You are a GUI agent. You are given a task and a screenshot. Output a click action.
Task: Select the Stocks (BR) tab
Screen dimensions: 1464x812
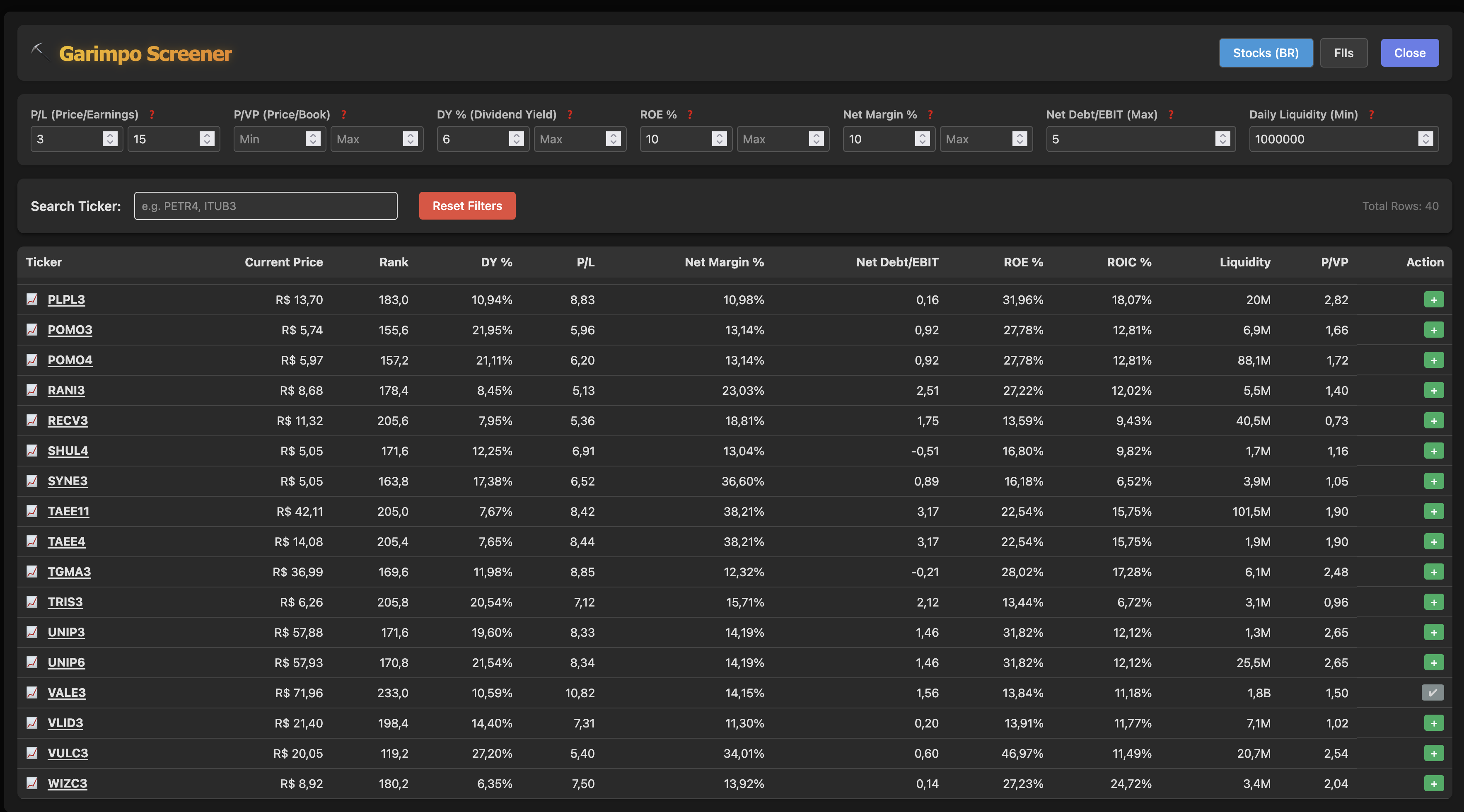(x=1265, y=53)
